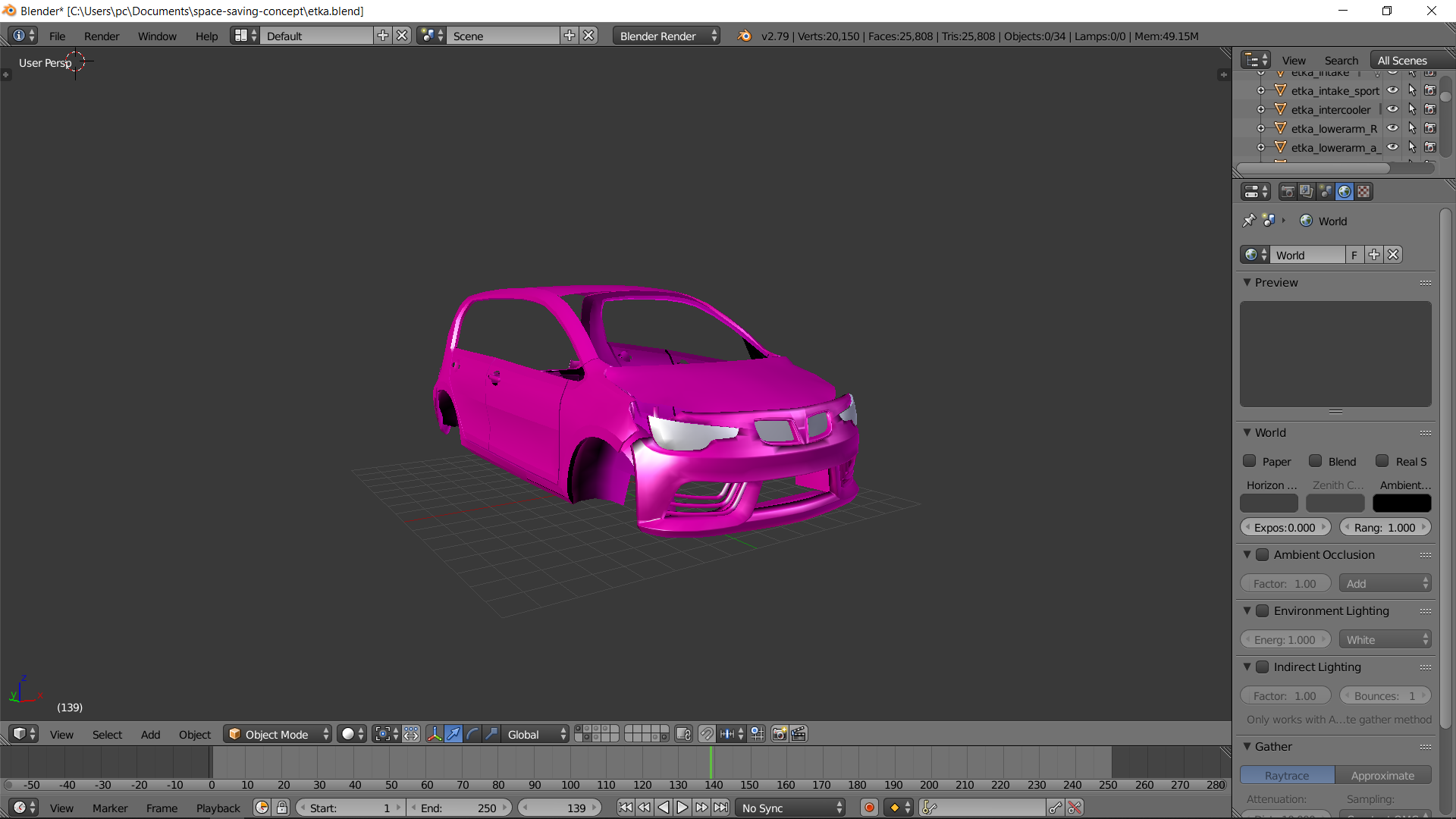
Task: Click the OpenGL render image camera icon
Action: [779, 734]
